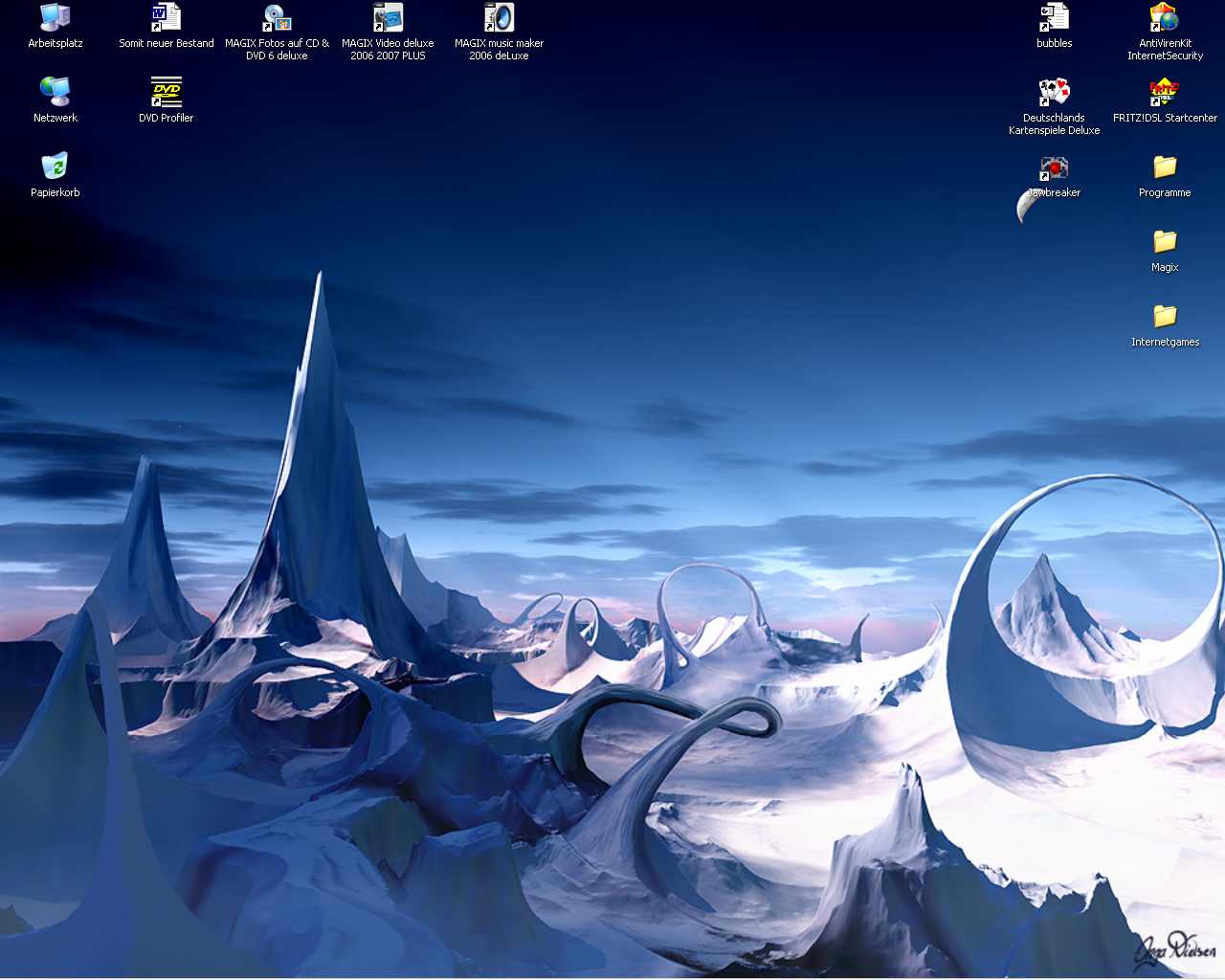
Task: Click the FRITZ!DSL Startcenter shortcut
Action: point(1165,92)
